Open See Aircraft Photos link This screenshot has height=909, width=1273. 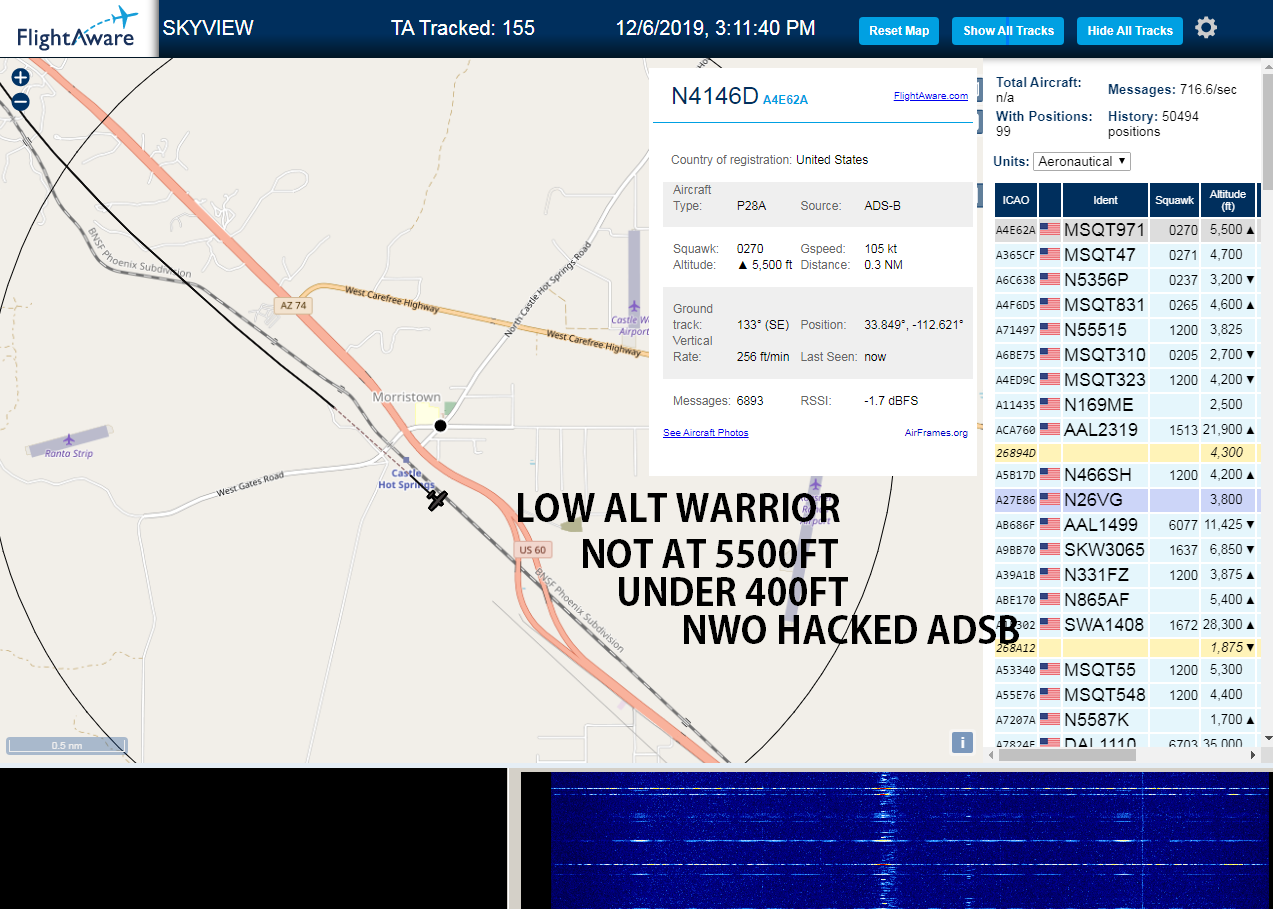705,433
